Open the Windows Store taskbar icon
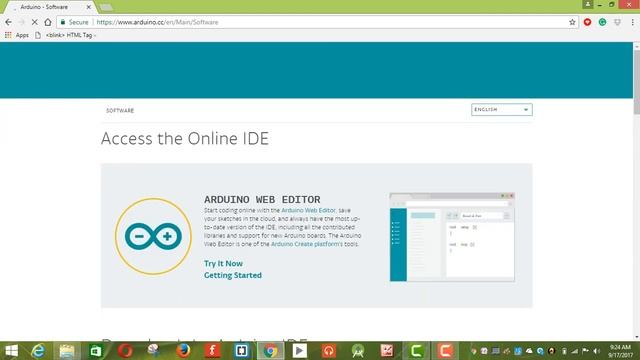 click(x=96, y=351)
